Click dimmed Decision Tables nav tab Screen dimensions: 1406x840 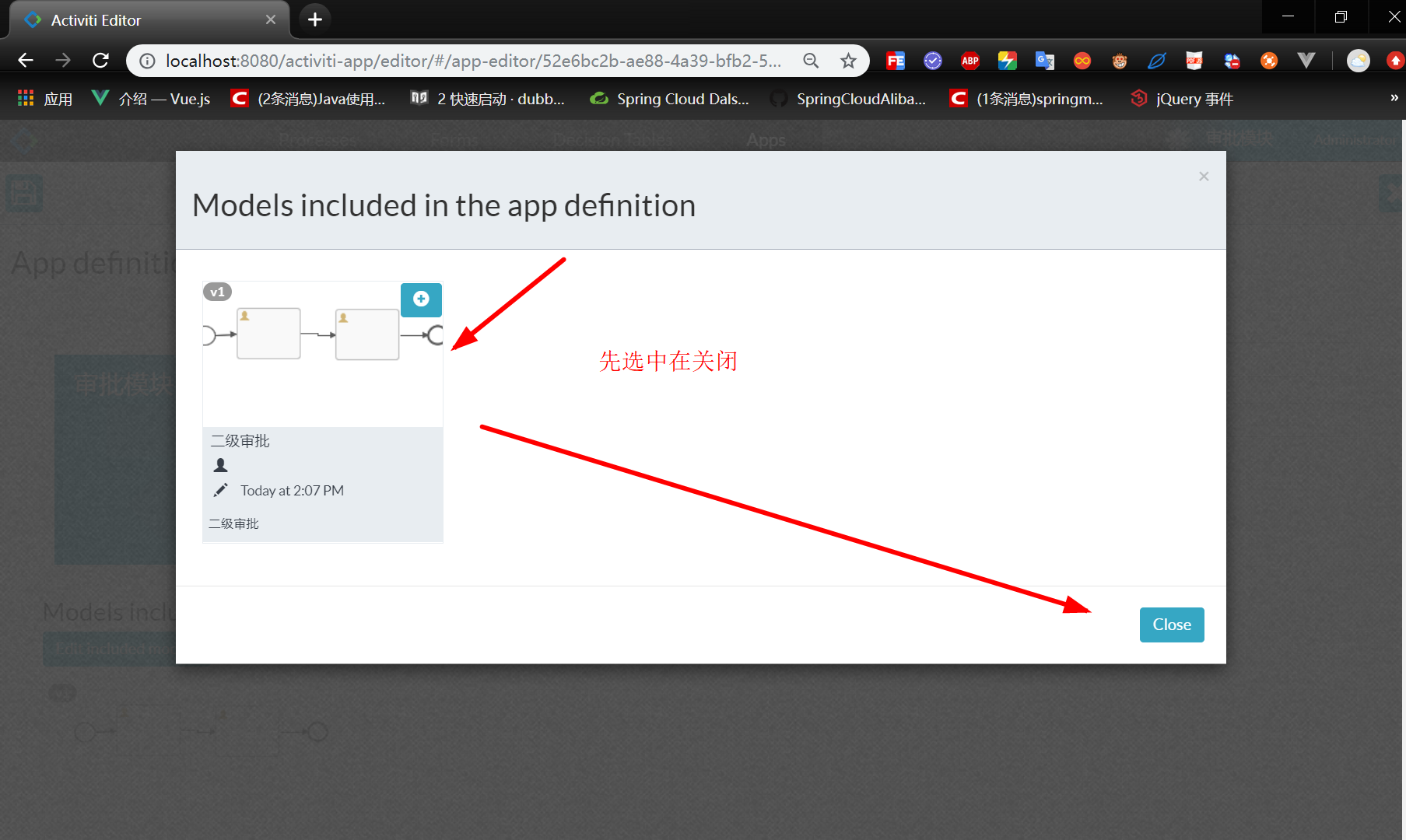612,140
